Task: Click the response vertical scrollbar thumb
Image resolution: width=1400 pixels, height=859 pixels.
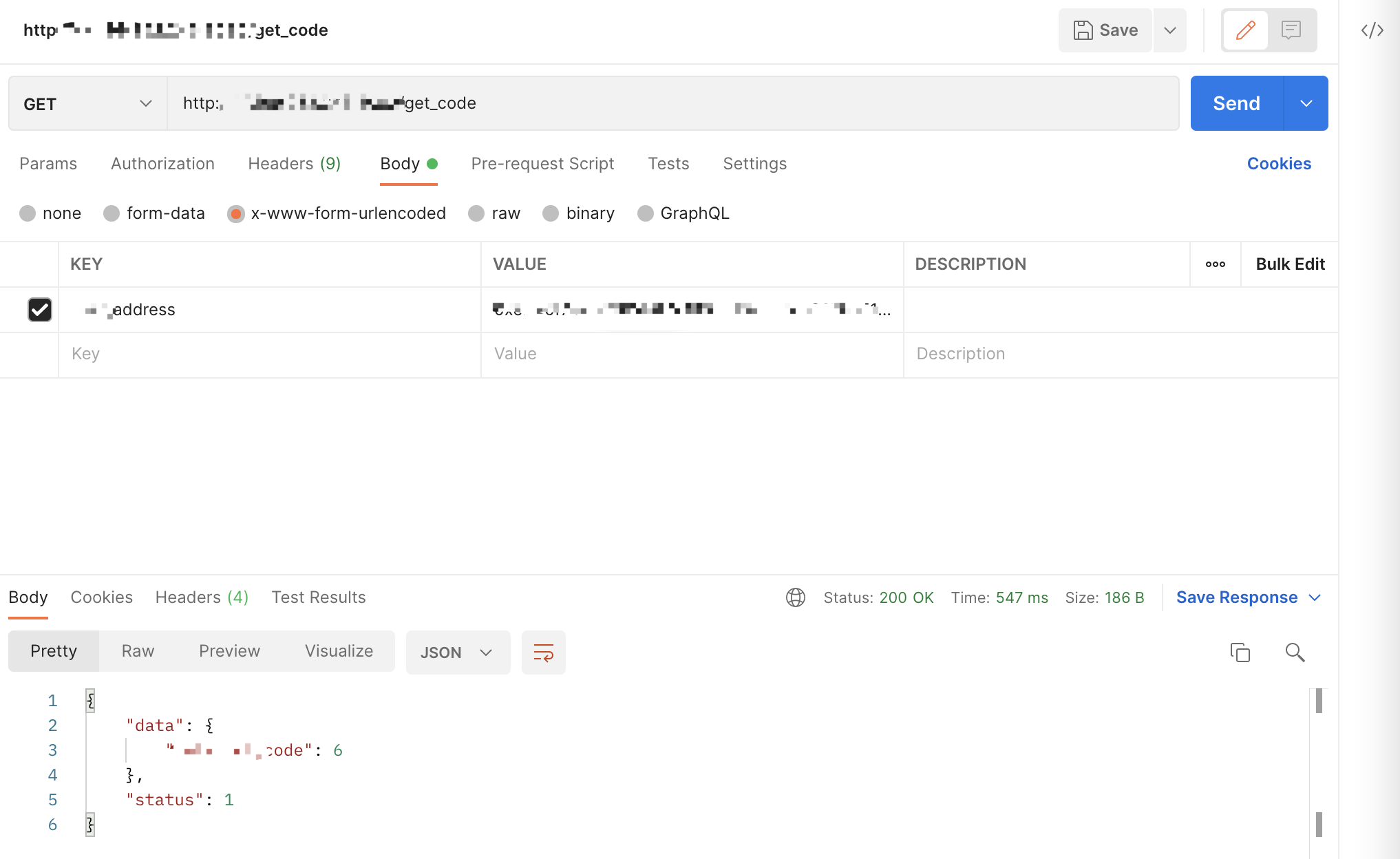Action: pos(1319,701)
